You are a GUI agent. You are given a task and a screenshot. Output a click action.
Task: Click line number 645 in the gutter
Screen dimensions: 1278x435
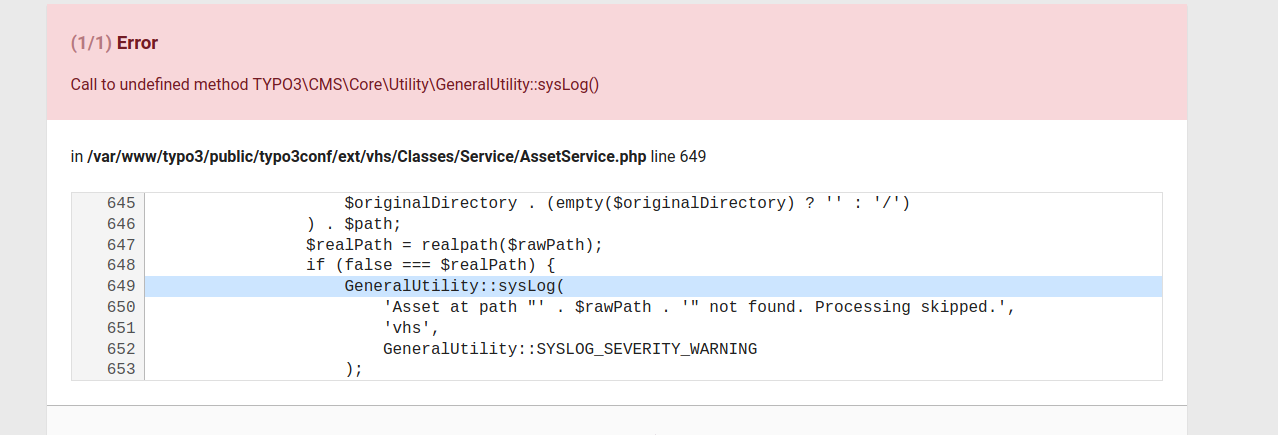120,203
